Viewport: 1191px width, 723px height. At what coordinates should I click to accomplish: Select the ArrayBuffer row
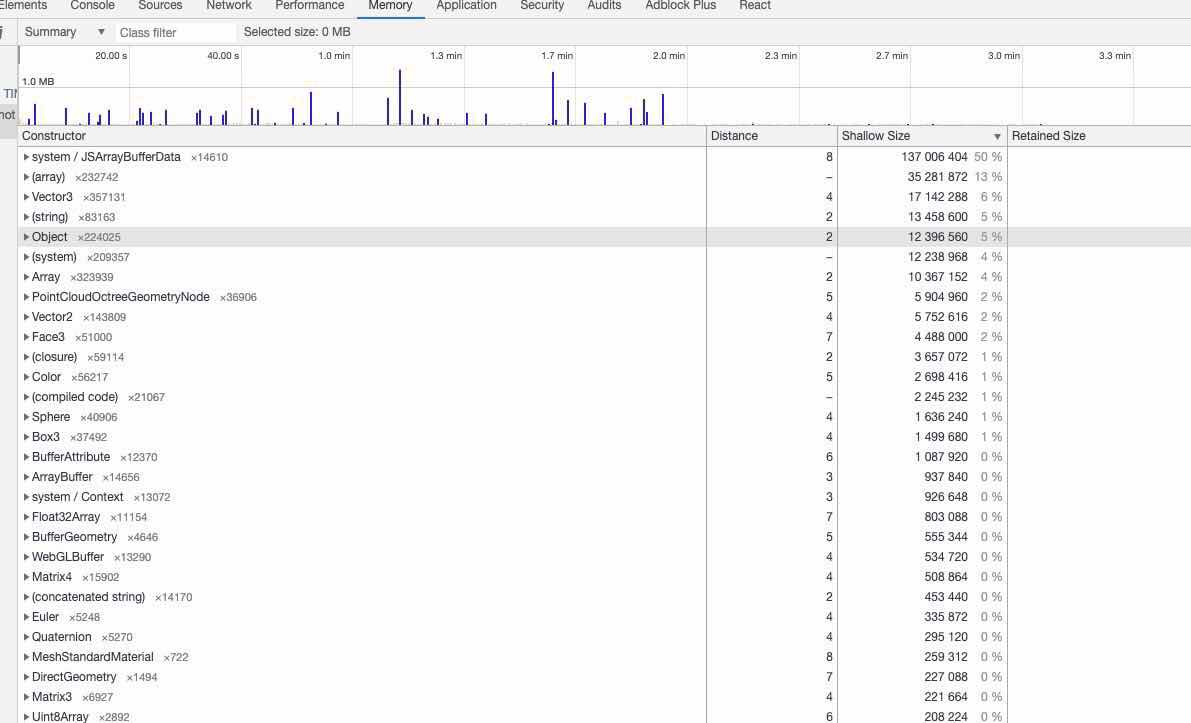[605, 477]
